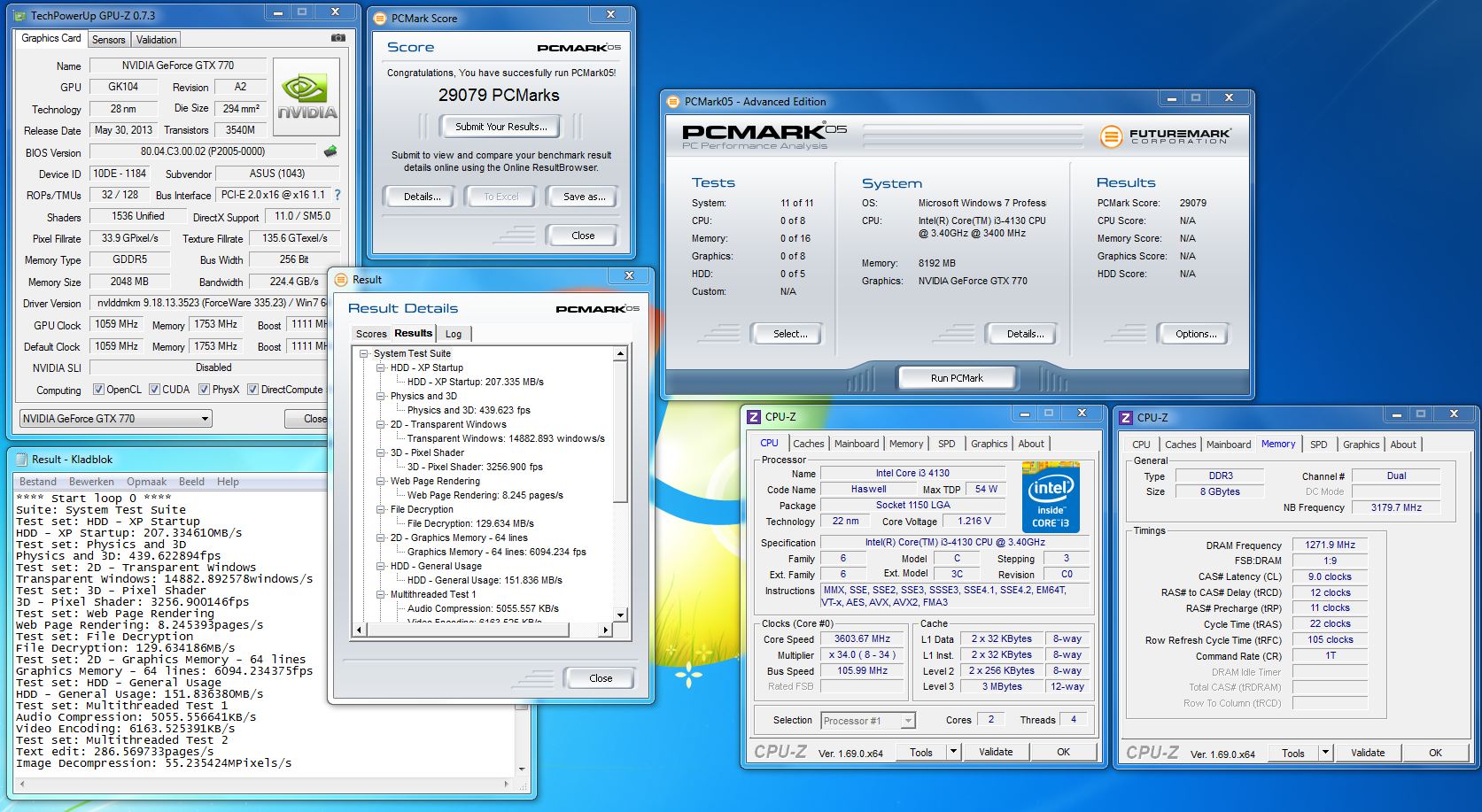
Task: Switch to the Sensors tab in GPU-Z
Action: coord(108,40)
